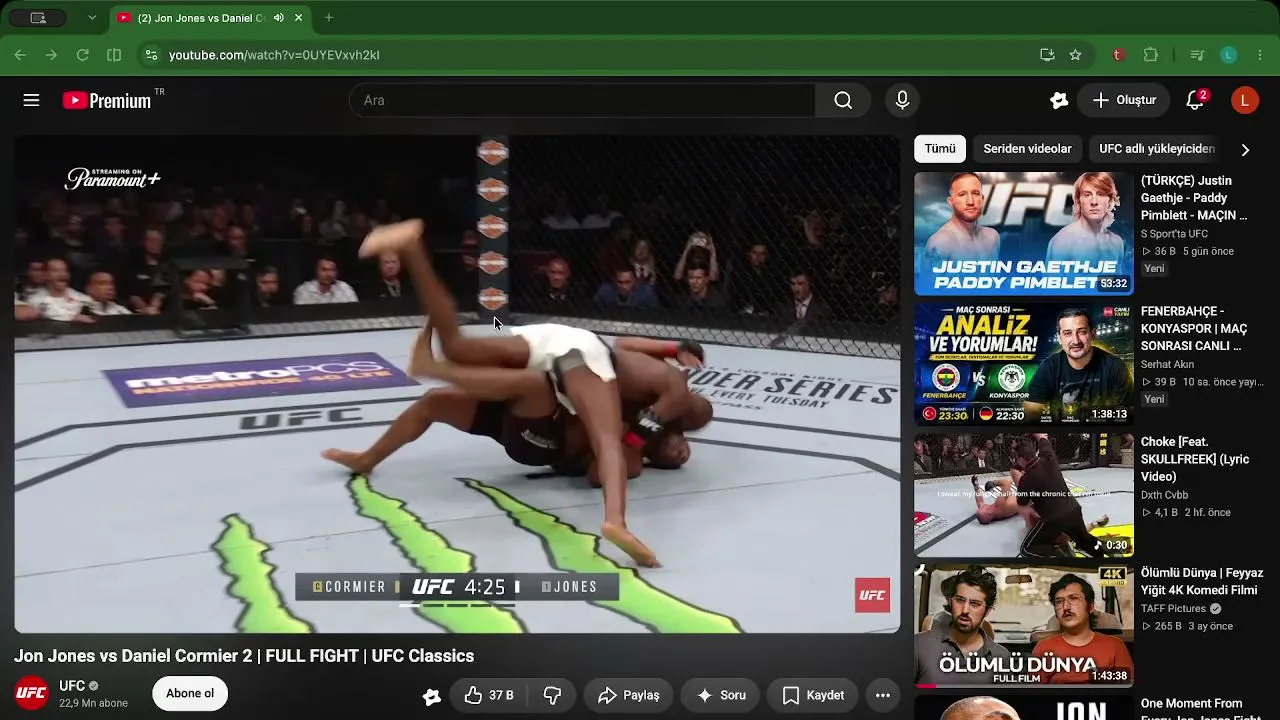Select the UFC adlı yükleyiciden chip
1280x720 pixels.
coord(1157,149)
